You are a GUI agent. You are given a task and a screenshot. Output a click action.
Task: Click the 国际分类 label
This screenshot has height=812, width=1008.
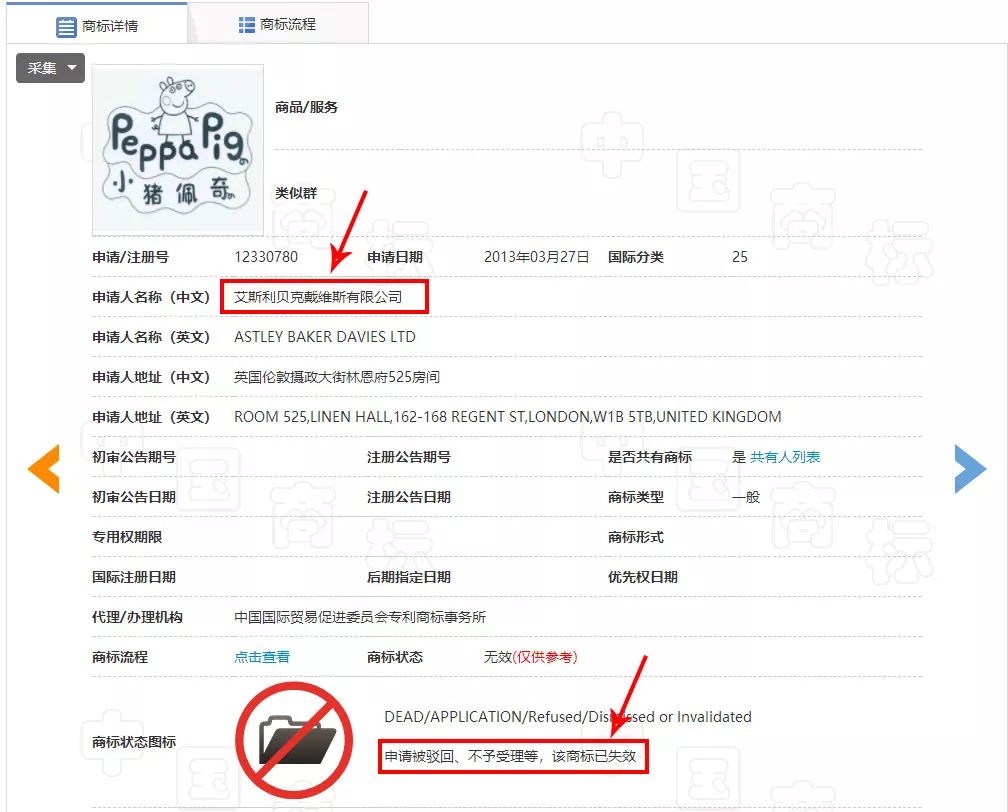pyautogui.click(x=636, y=257)
